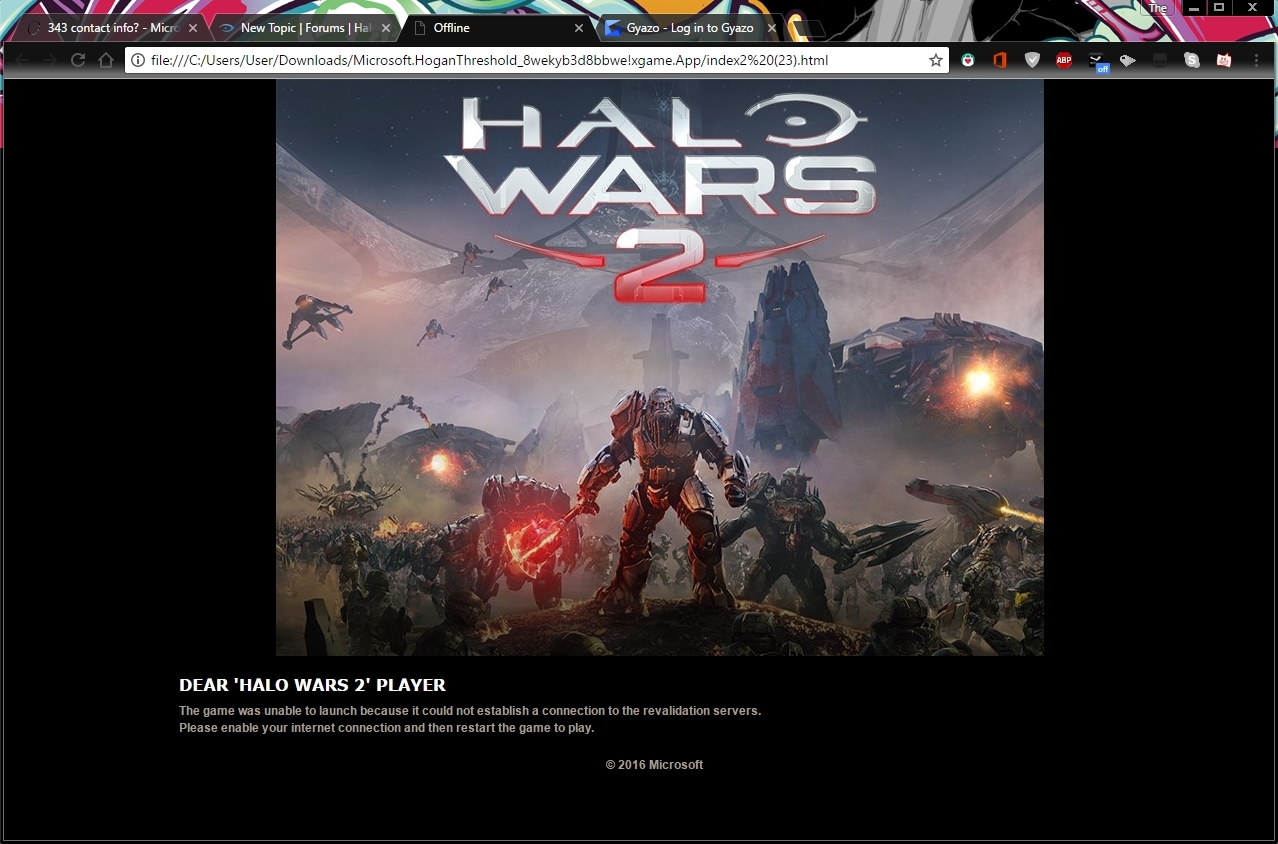The height and width of the screenshot is (844, 1278).
Task: Open the price tag extension
Action: pyautogui.click(x=1128, y=60)
